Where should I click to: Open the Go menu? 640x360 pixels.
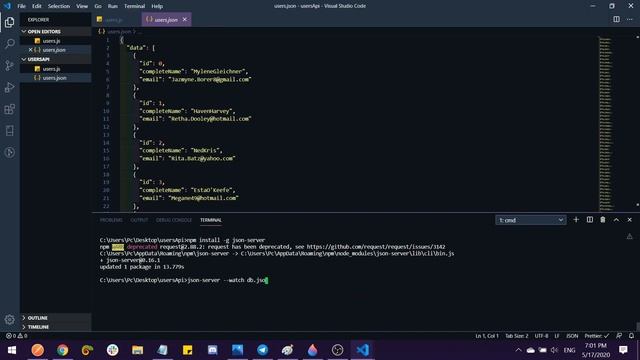point(98,6)
